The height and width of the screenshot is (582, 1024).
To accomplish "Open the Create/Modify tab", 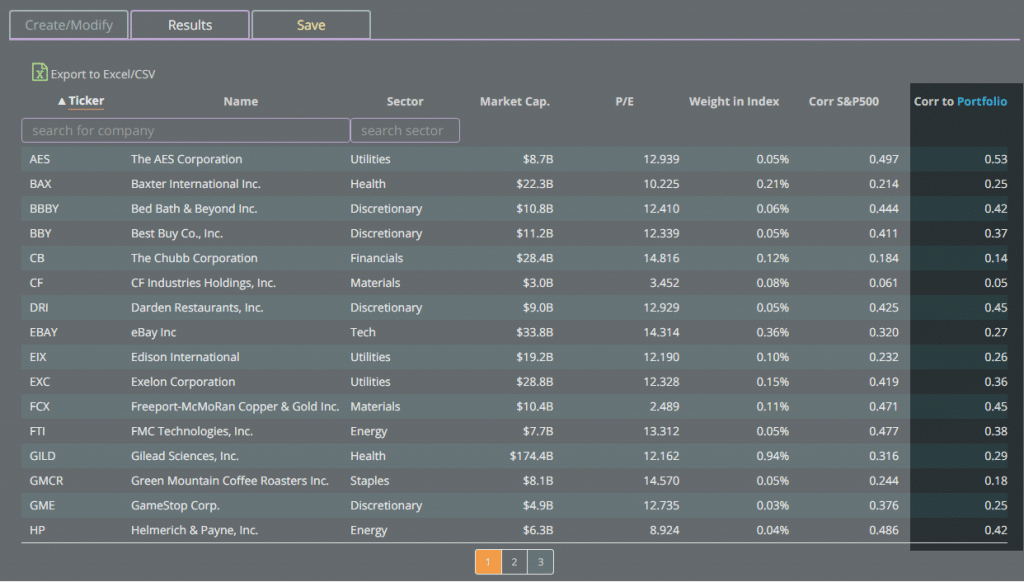I will point(69,25).
